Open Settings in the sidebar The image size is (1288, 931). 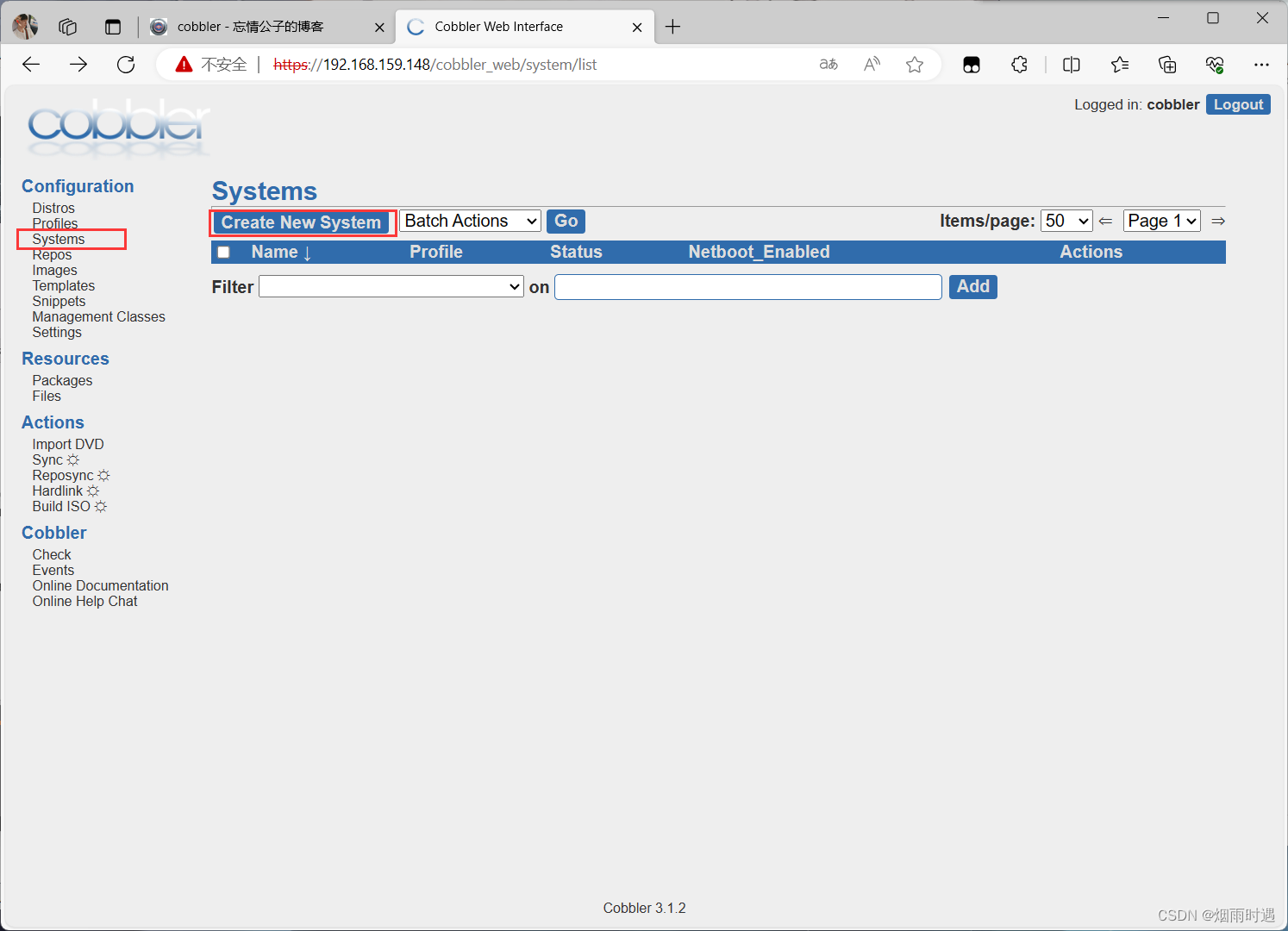point(57,332)
